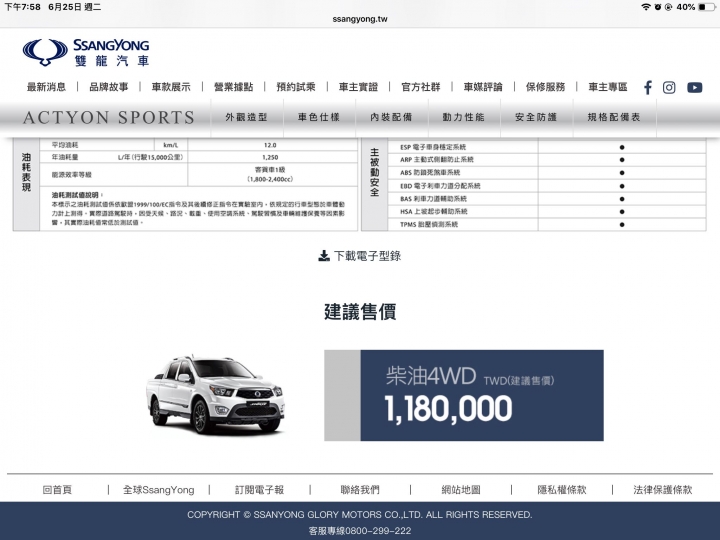The image size is (720, 540).
Task: Tap the download icon beside 下載電子型錄
Action: 324,256
